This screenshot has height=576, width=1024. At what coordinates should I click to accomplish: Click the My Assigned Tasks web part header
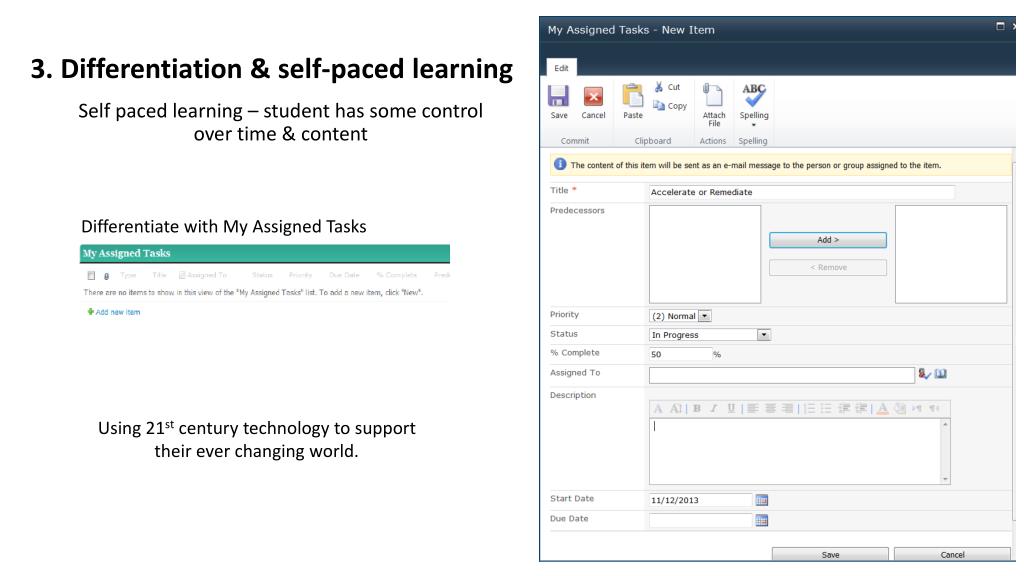[x=264, y=253]
